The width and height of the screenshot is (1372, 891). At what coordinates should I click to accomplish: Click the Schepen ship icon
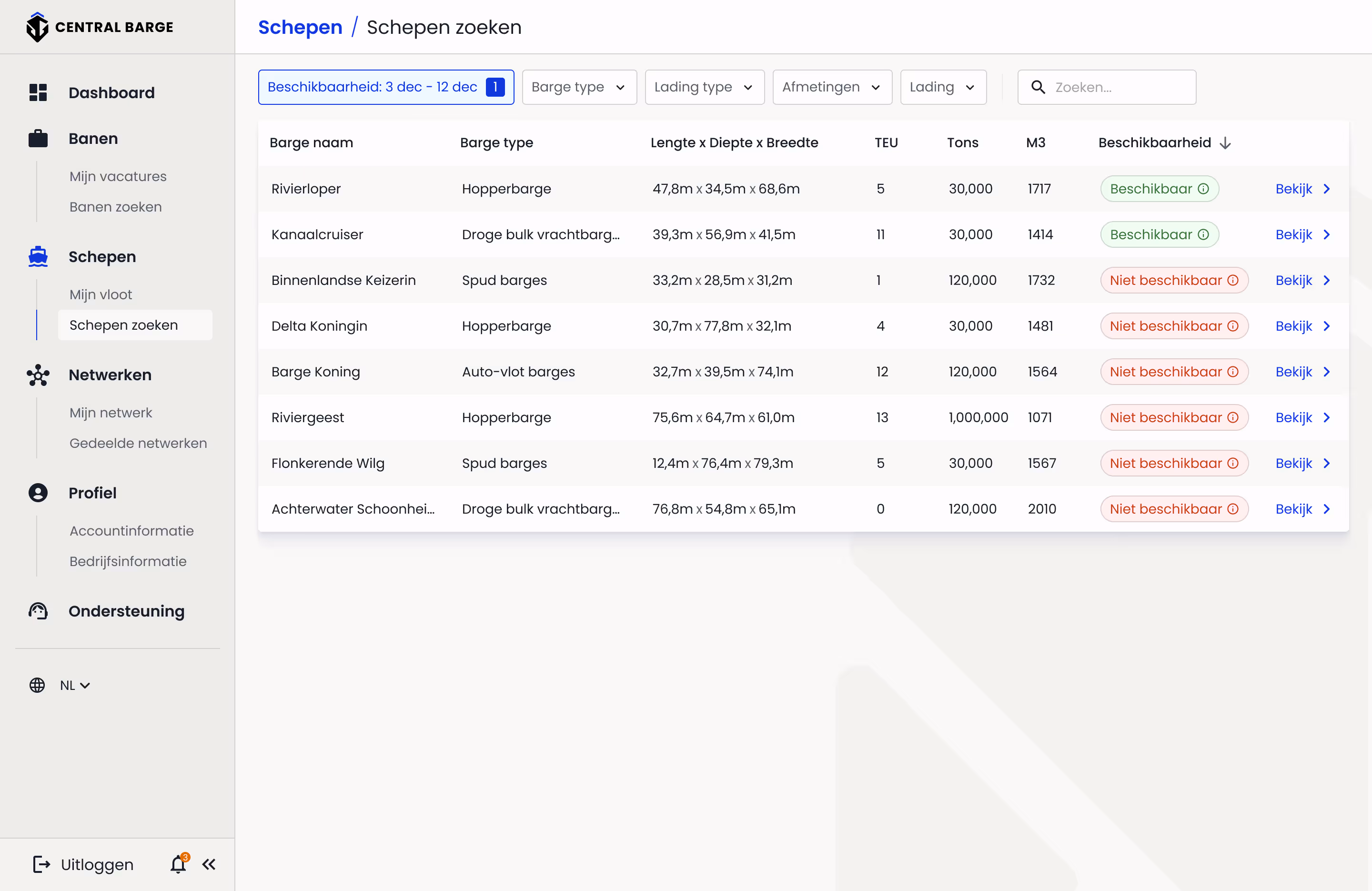coord(38,256)
